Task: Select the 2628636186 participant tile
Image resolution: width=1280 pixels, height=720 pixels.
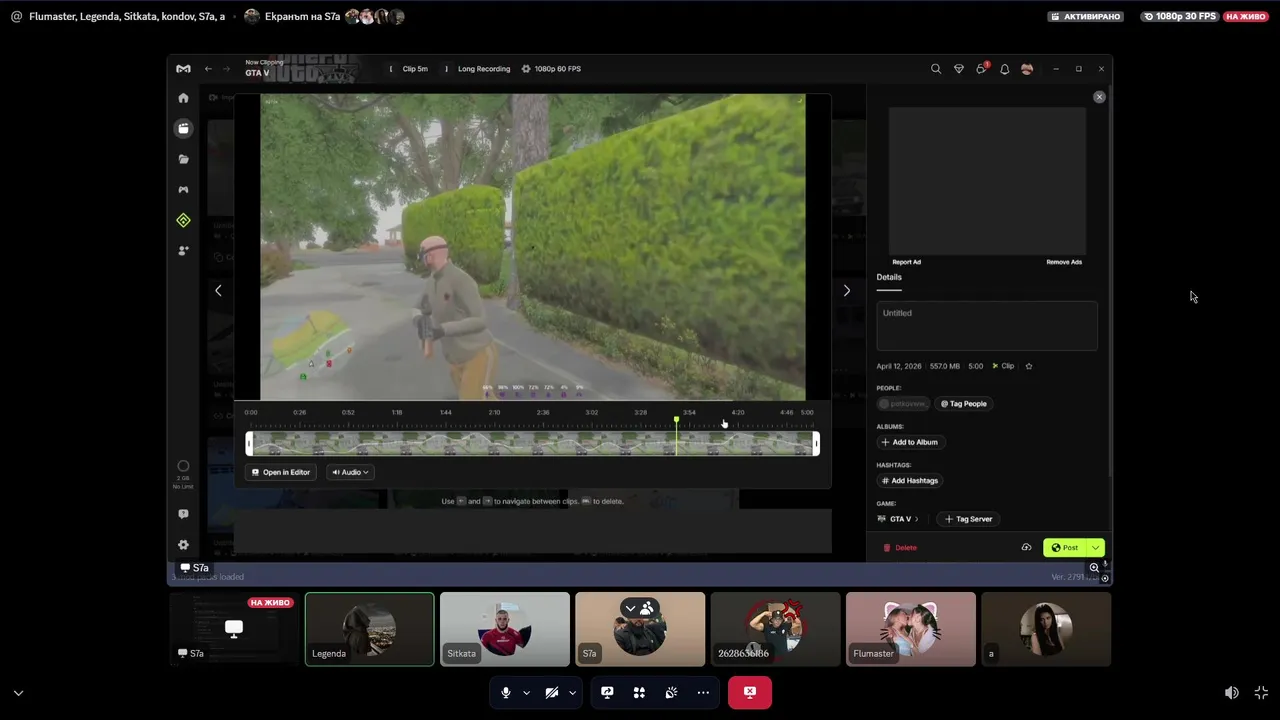Action: coord(775,629)
